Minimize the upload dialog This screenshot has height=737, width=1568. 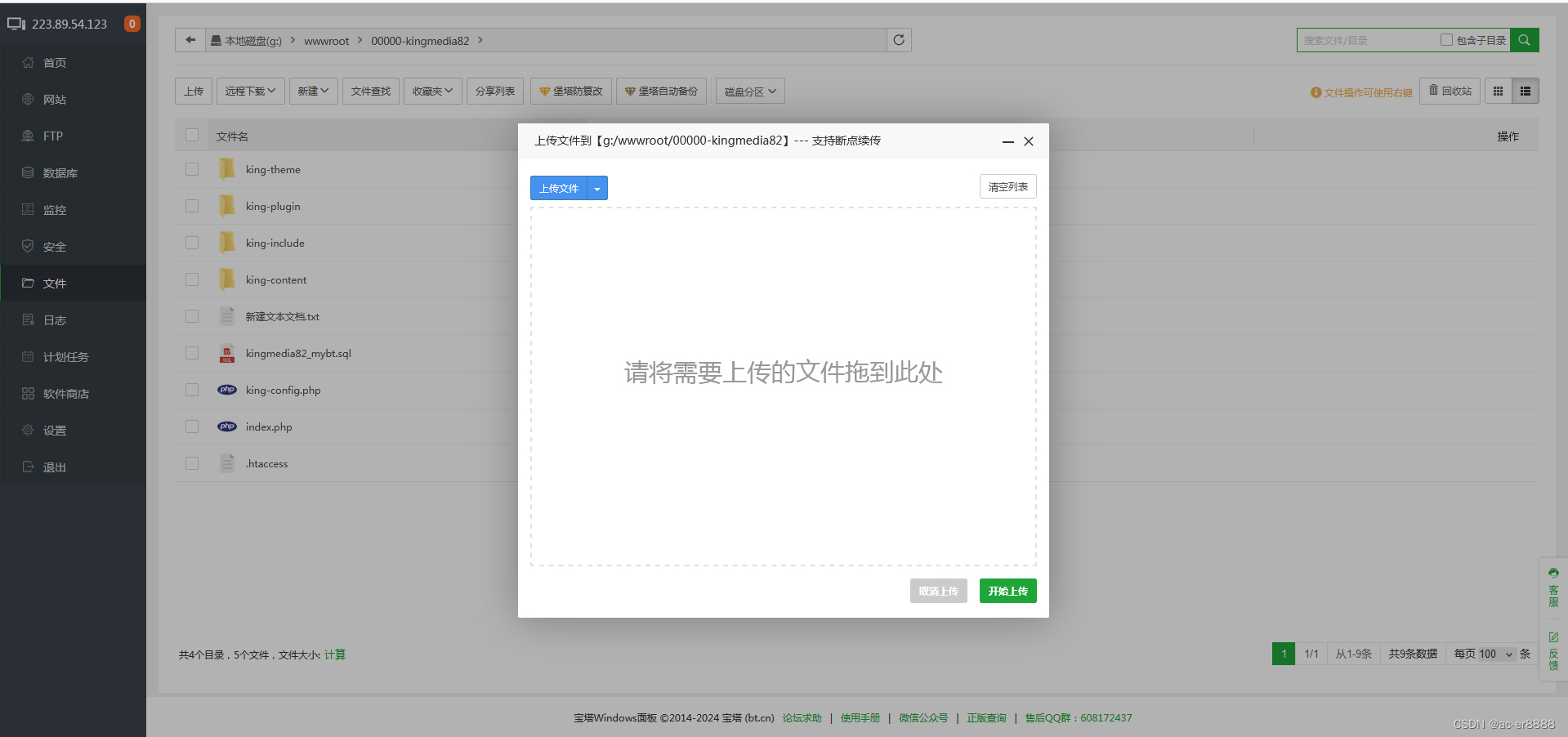pos(1008,141)
